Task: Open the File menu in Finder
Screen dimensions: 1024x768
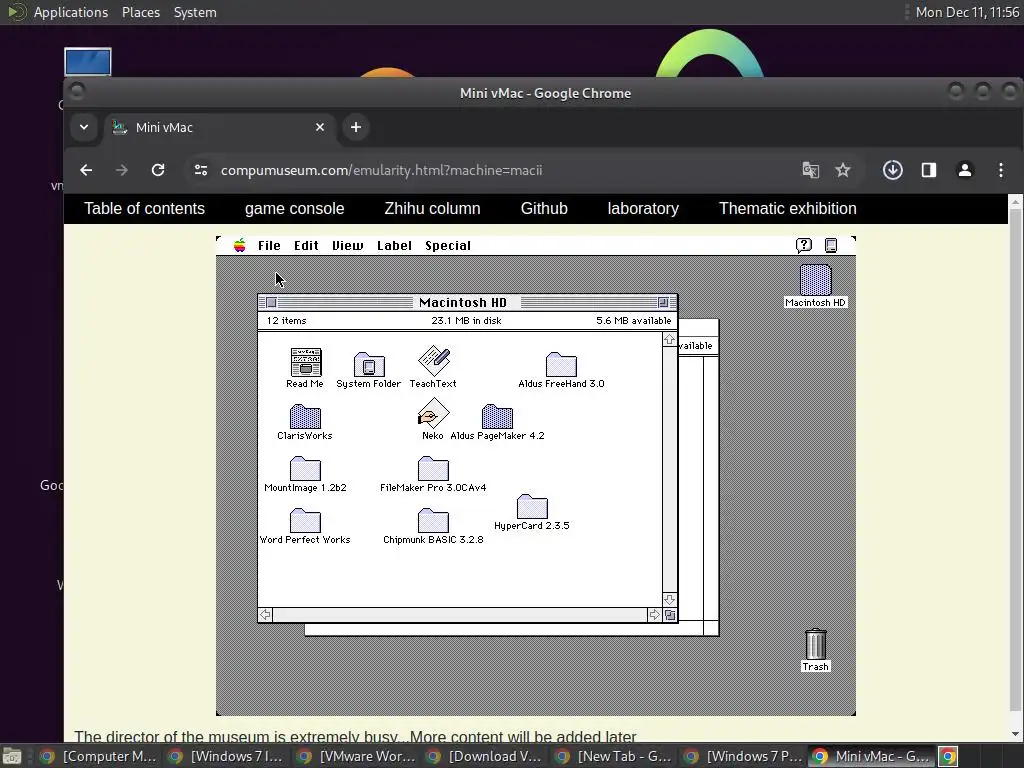Action: 269,246
